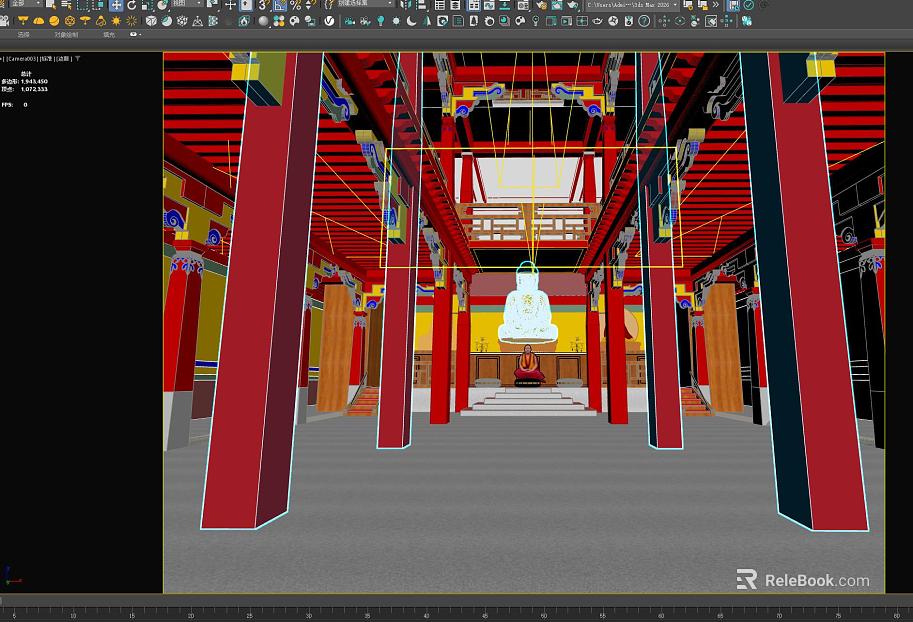The width and height of the screenshot is (913, 622).
Task: Click the question mark help icon
Action: [644, 21]
